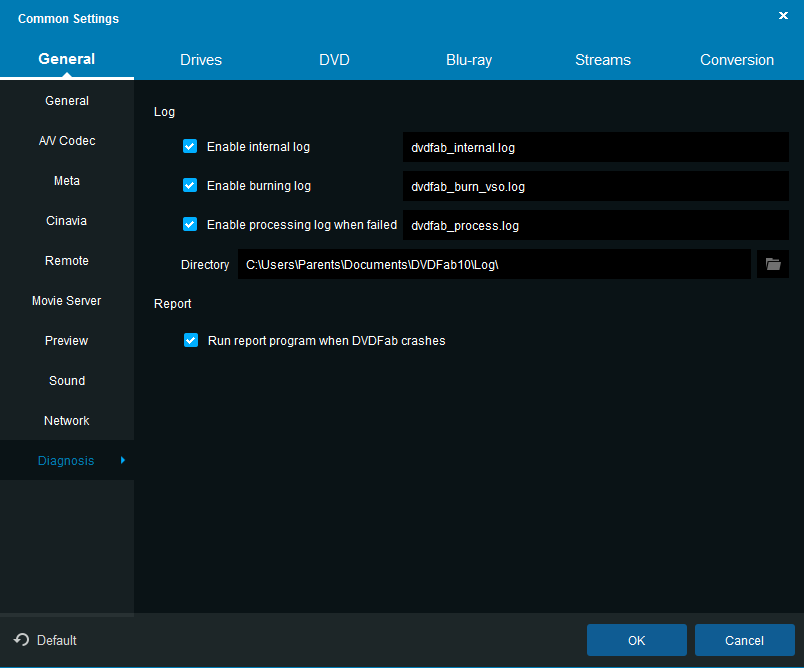804x668 pixels.
Task: Switch to the Drives tab
Action: (x=201, y=60)
